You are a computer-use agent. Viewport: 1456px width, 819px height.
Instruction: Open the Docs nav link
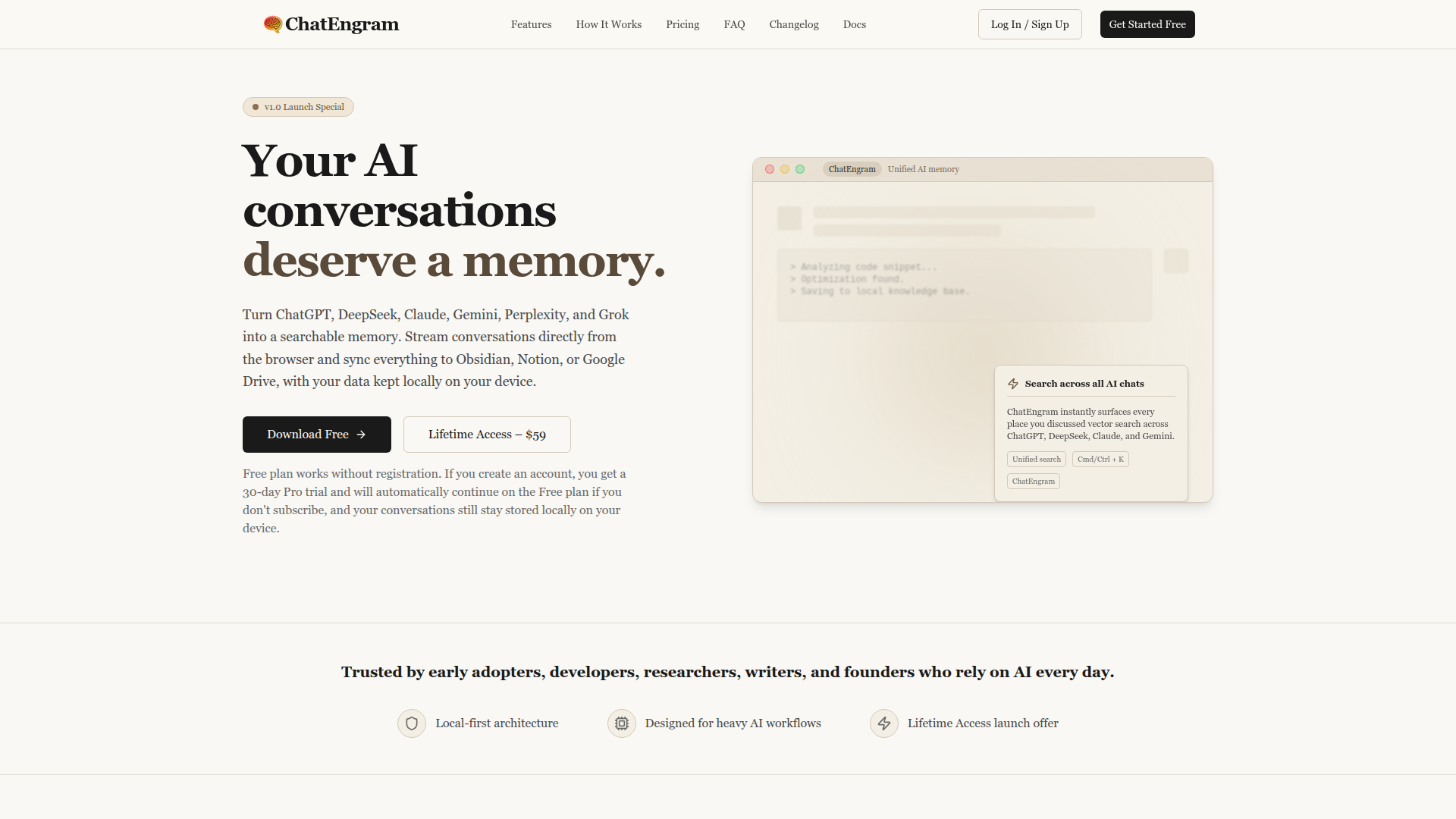point(855,24)
